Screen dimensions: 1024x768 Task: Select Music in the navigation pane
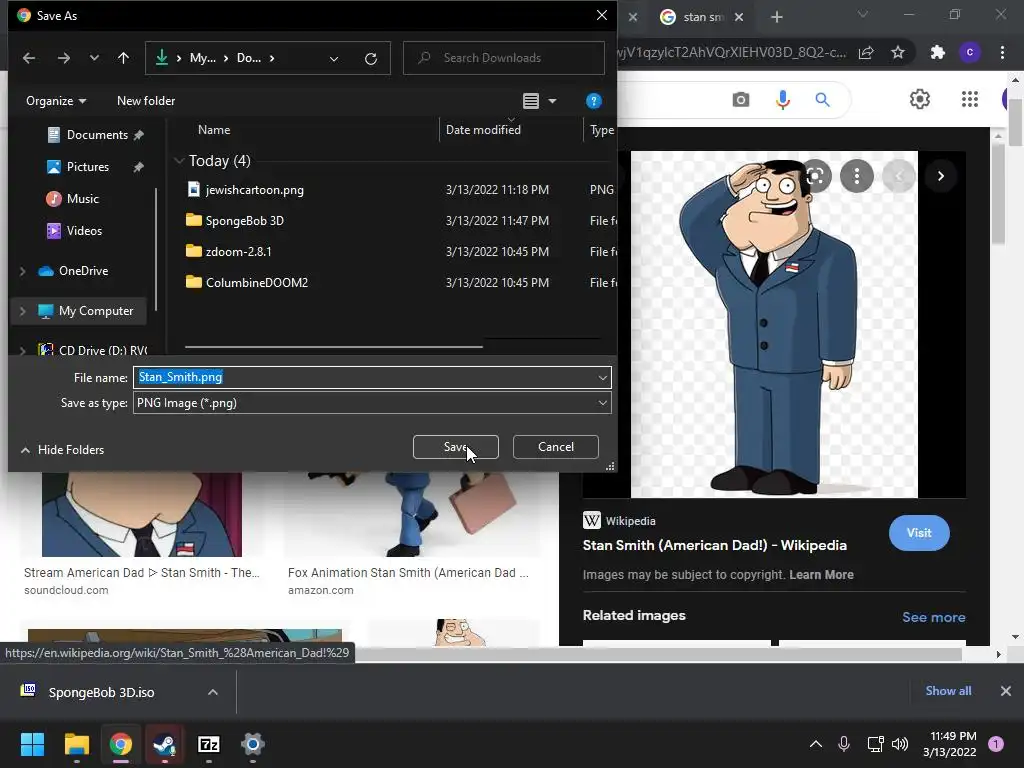coord(82,199)
